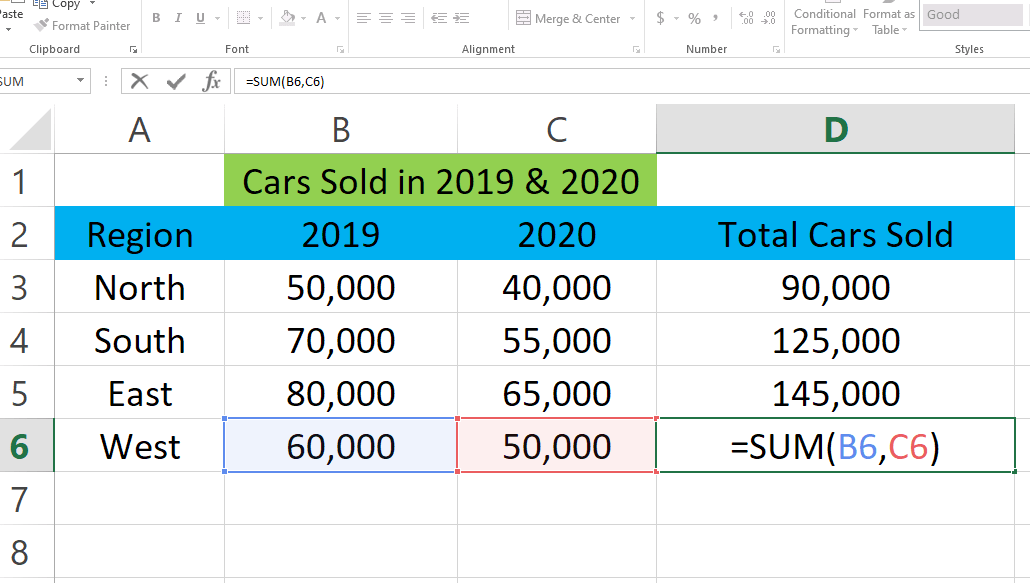Open the Insert Function fx icon

click(211, 81)
